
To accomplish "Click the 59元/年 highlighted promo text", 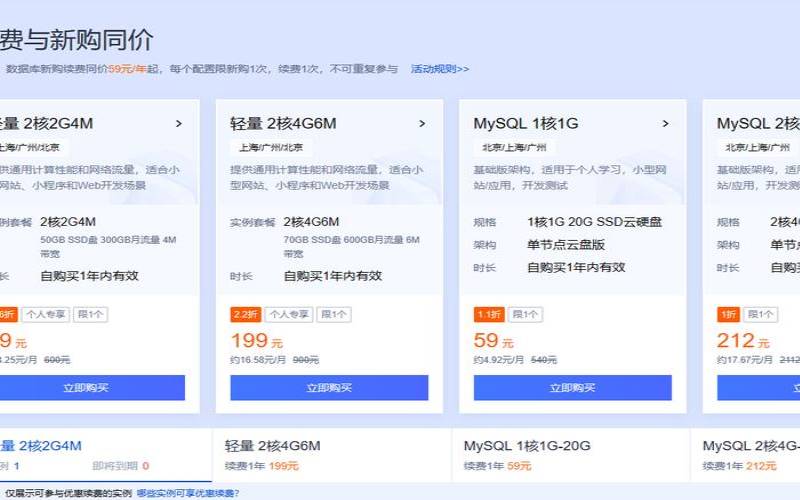I will (x=127, y=69).
